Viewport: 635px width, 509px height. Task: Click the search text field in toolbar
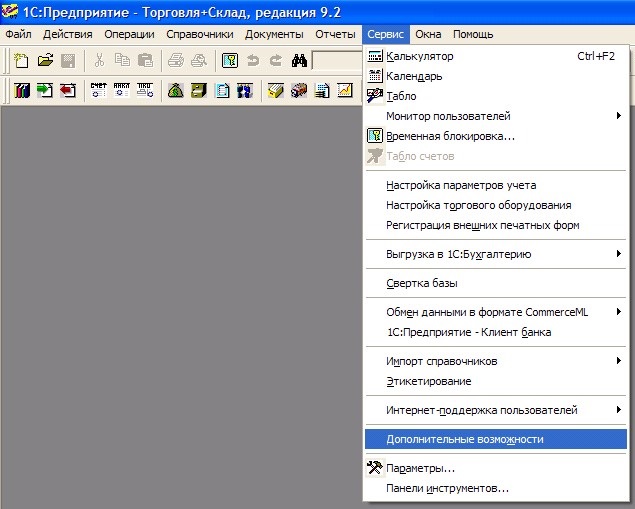(337, 61)
